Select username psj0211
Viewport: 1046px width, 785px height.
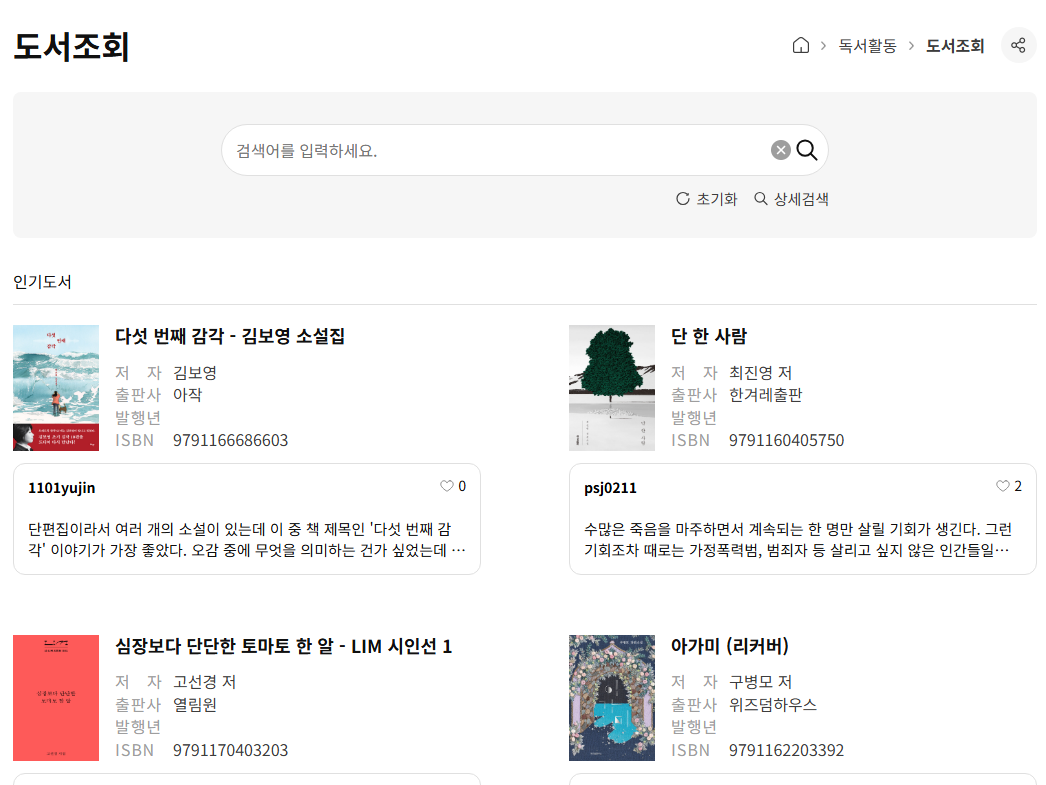[610, 488]
